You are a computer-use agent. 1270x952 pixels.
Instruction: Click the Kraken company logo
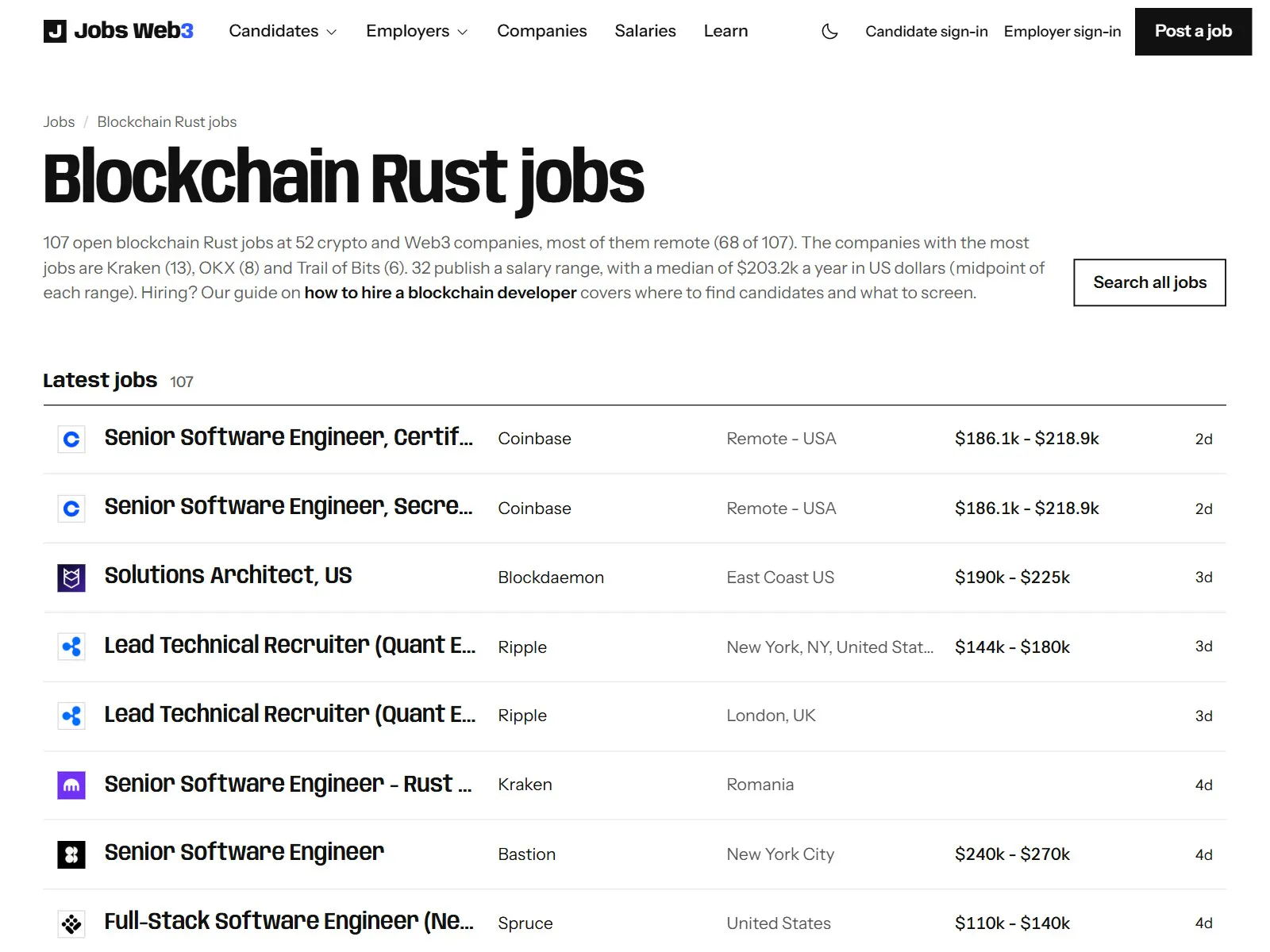pyautogui.click(x=71, y=785)
